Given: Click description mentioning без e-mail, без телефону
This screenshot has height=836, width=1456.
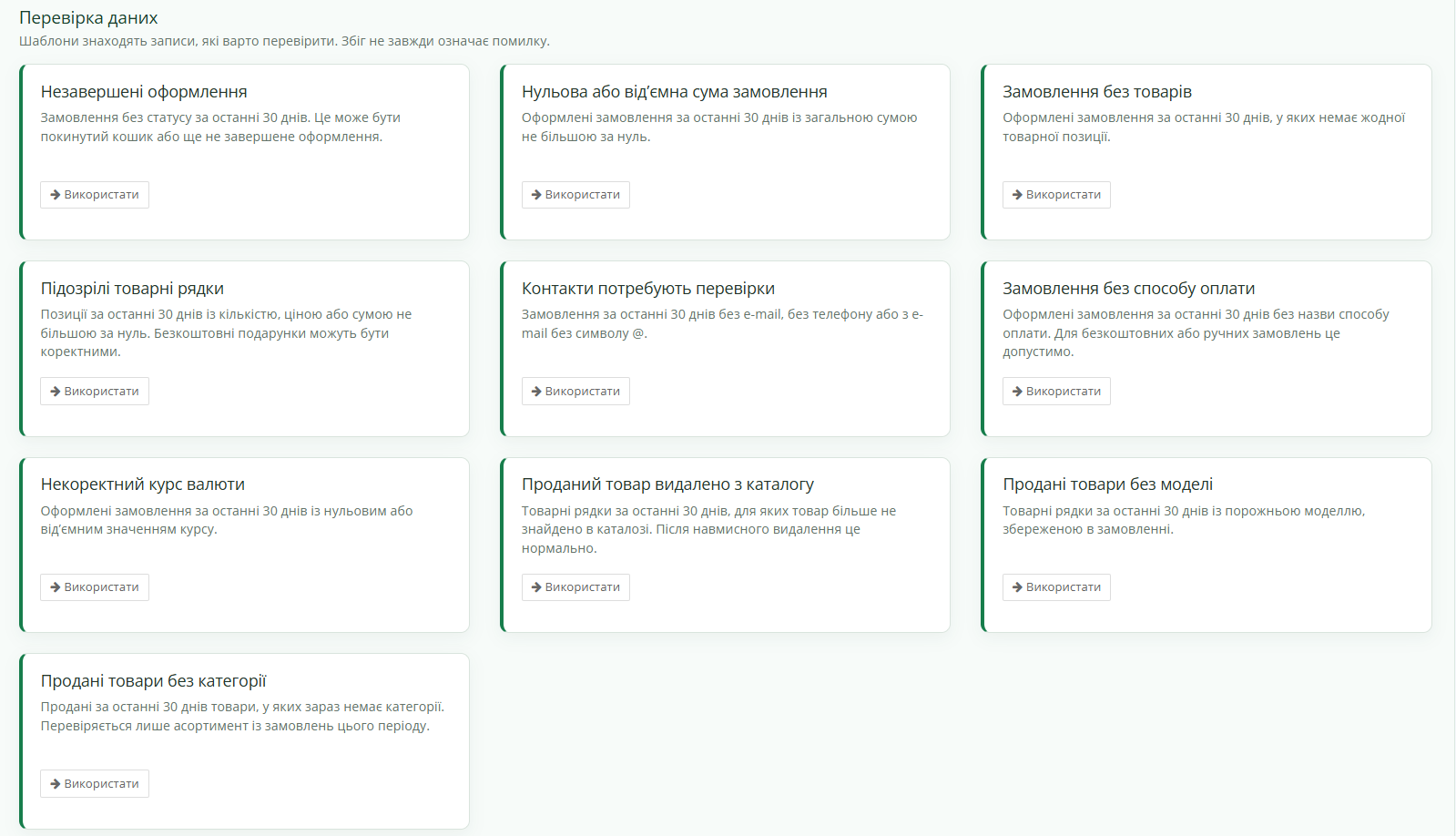Looking at the screenshot, I should 722,324.
